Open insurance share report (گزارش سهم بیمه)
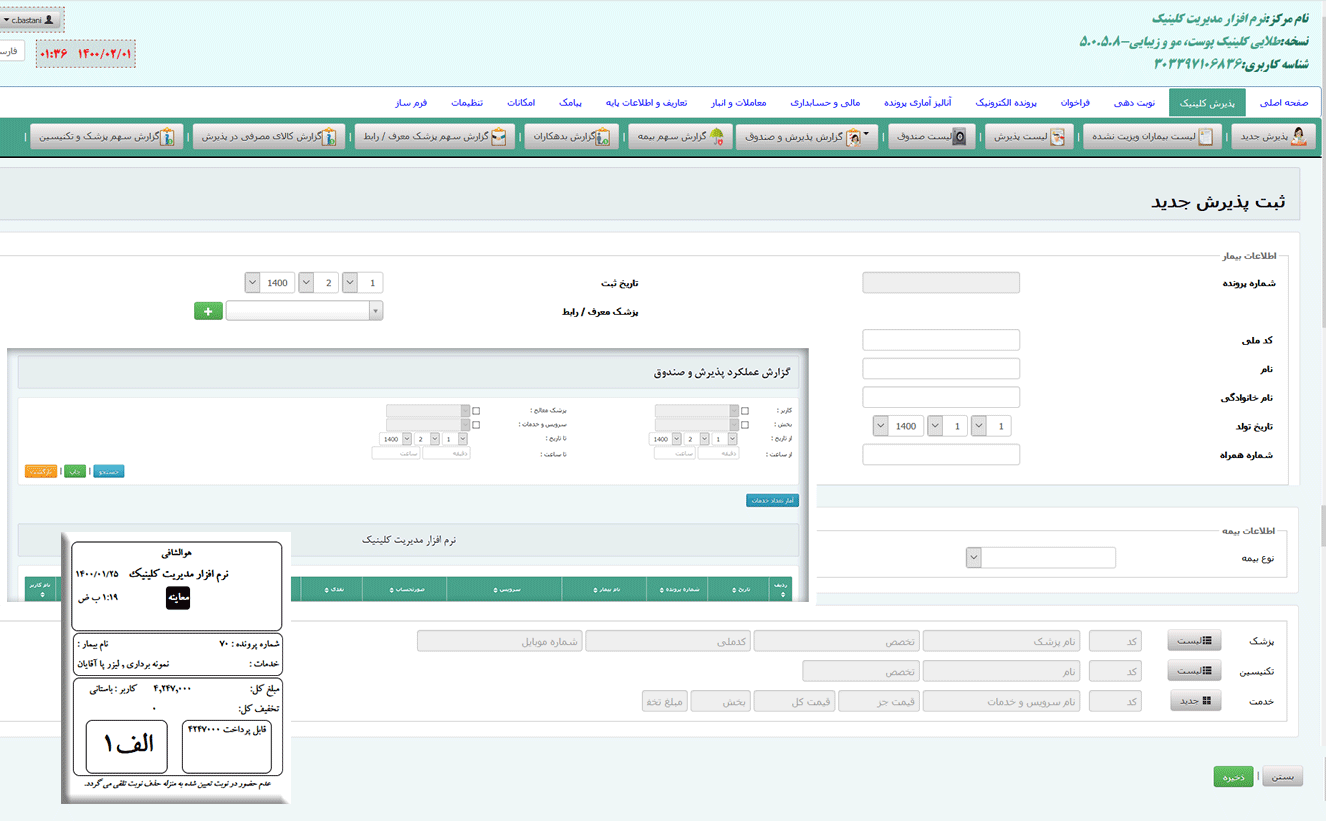Screen dimensions: 1326x821 click(678, 137)
